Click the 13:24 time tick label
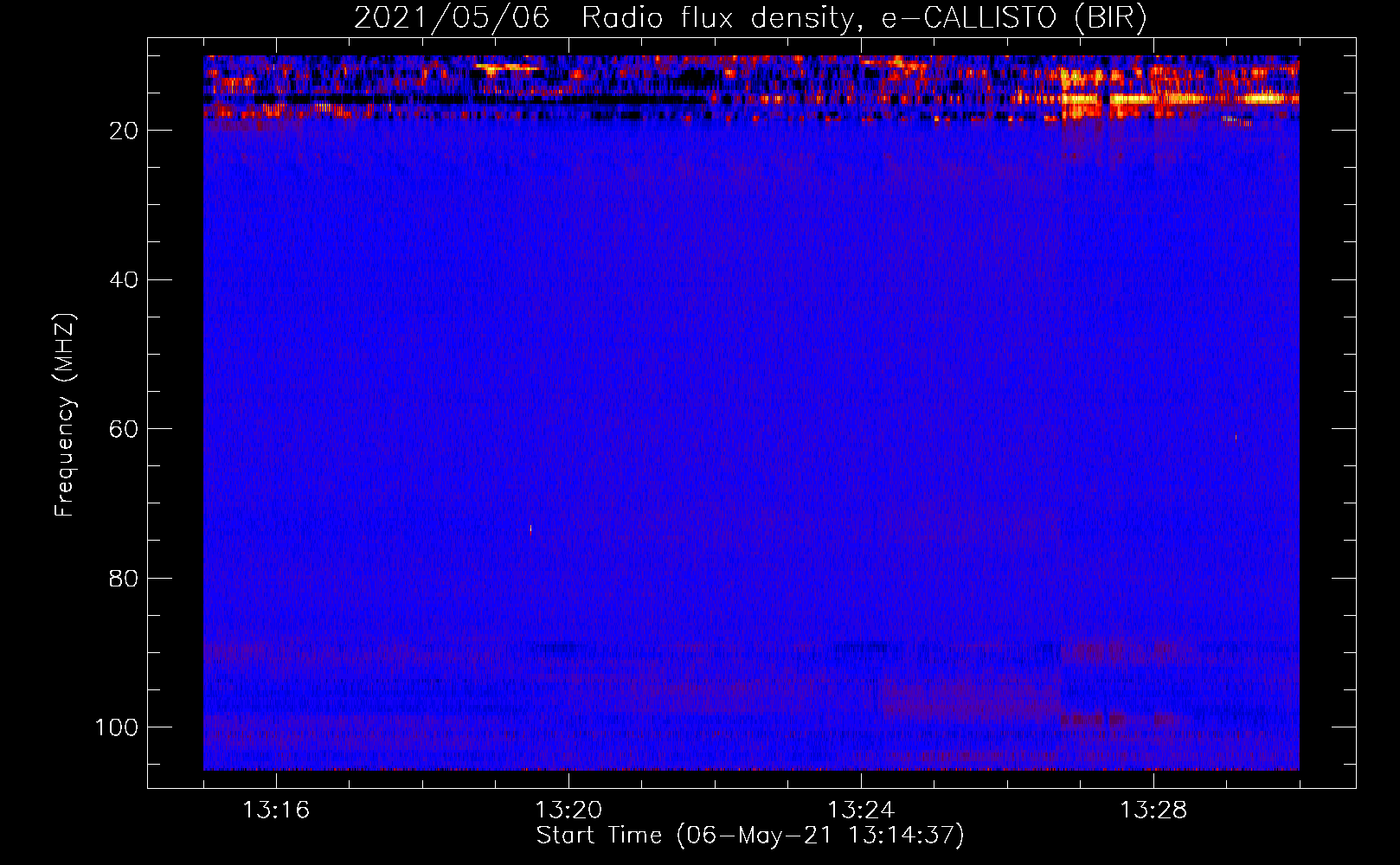The image size is (1400, 865). [861, 811]
